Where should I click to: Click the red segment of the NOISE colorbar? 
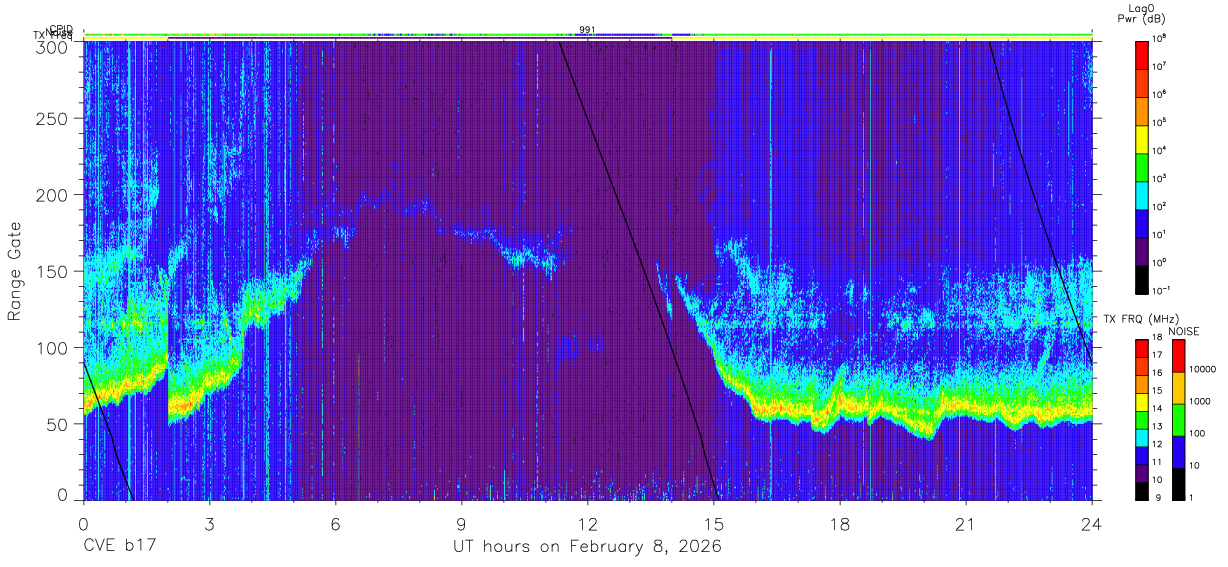click(x=1177, y=356)
